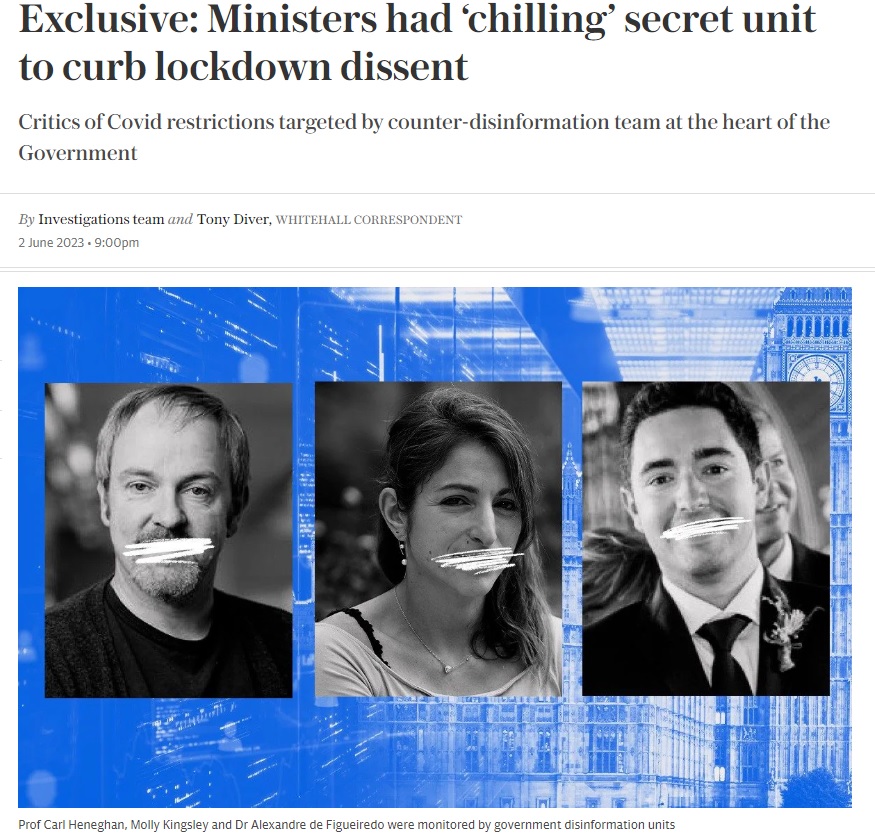Open Tony Diver's author page
Image resolution: width=875 pixels, height=833 pixels.
click(x=233, y=219)
